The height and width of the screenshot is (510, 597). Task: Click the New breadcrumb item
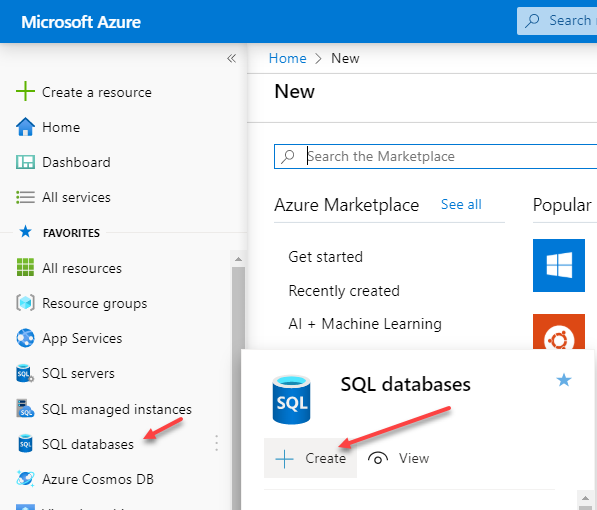(x=345, y=58)
